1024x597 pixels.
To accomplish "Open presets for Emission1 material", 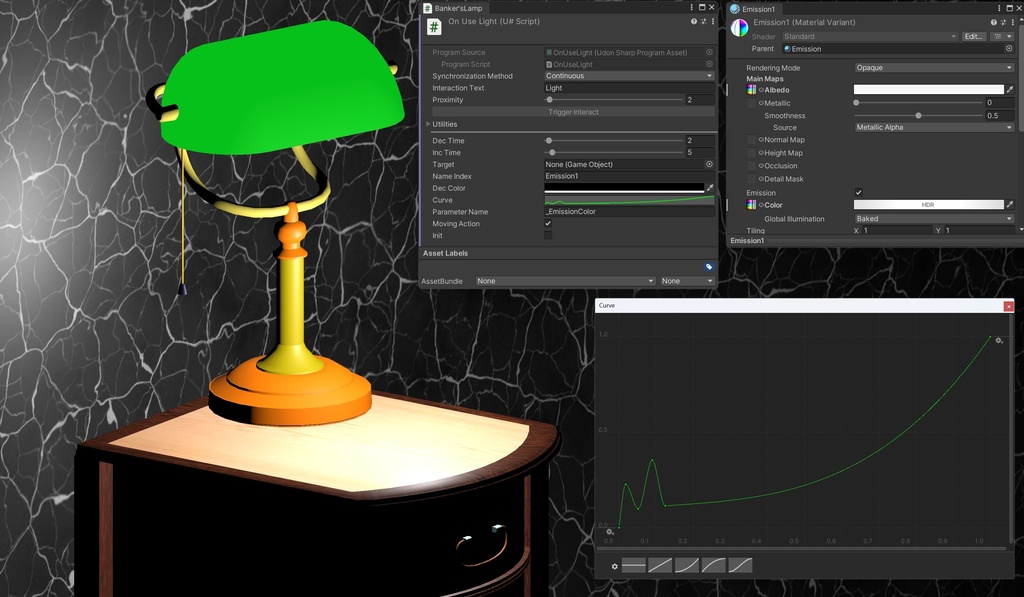I will pos(1003,22).
